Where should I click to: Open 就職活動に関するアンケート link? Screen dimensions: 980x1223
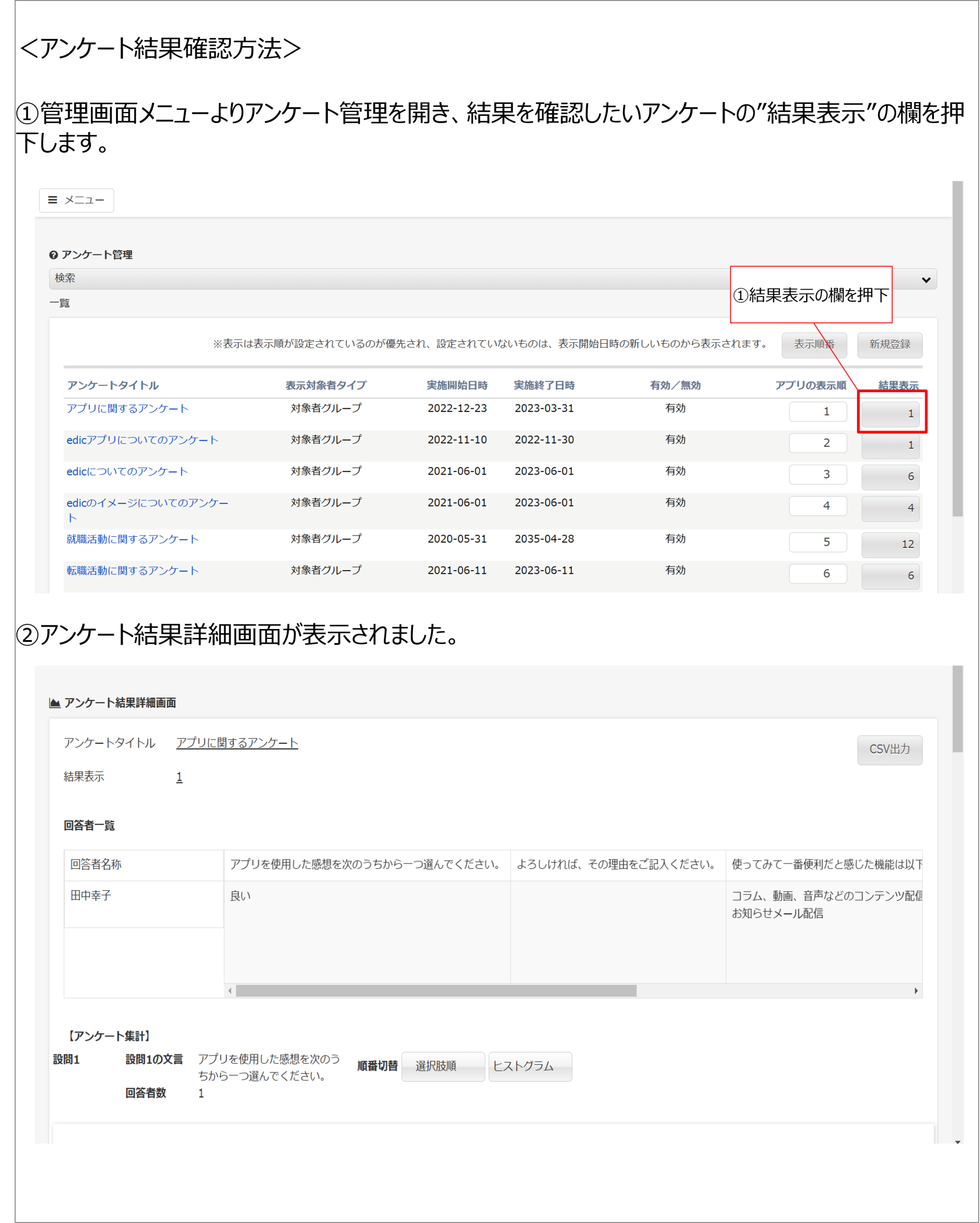click(x=132, y=539)
